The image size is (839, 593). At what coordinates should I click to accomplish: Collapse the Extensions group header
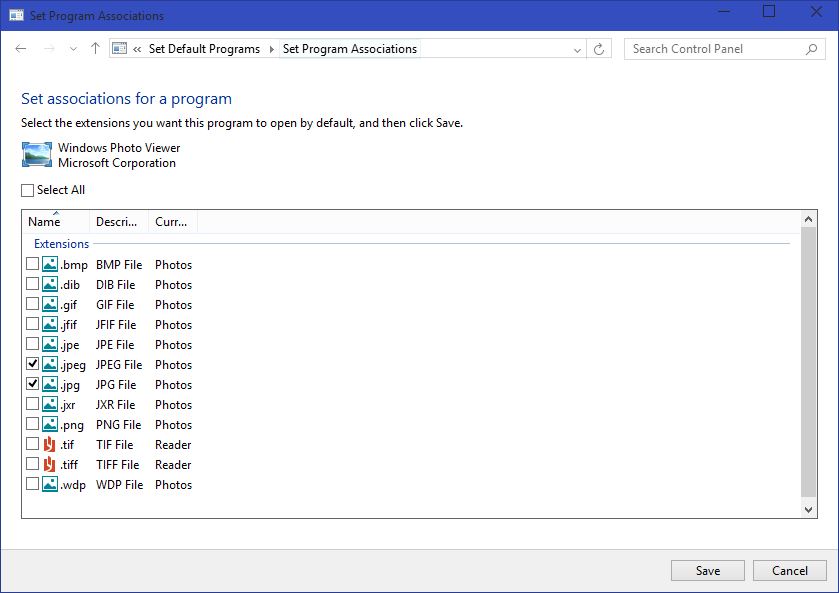(62, 244)
